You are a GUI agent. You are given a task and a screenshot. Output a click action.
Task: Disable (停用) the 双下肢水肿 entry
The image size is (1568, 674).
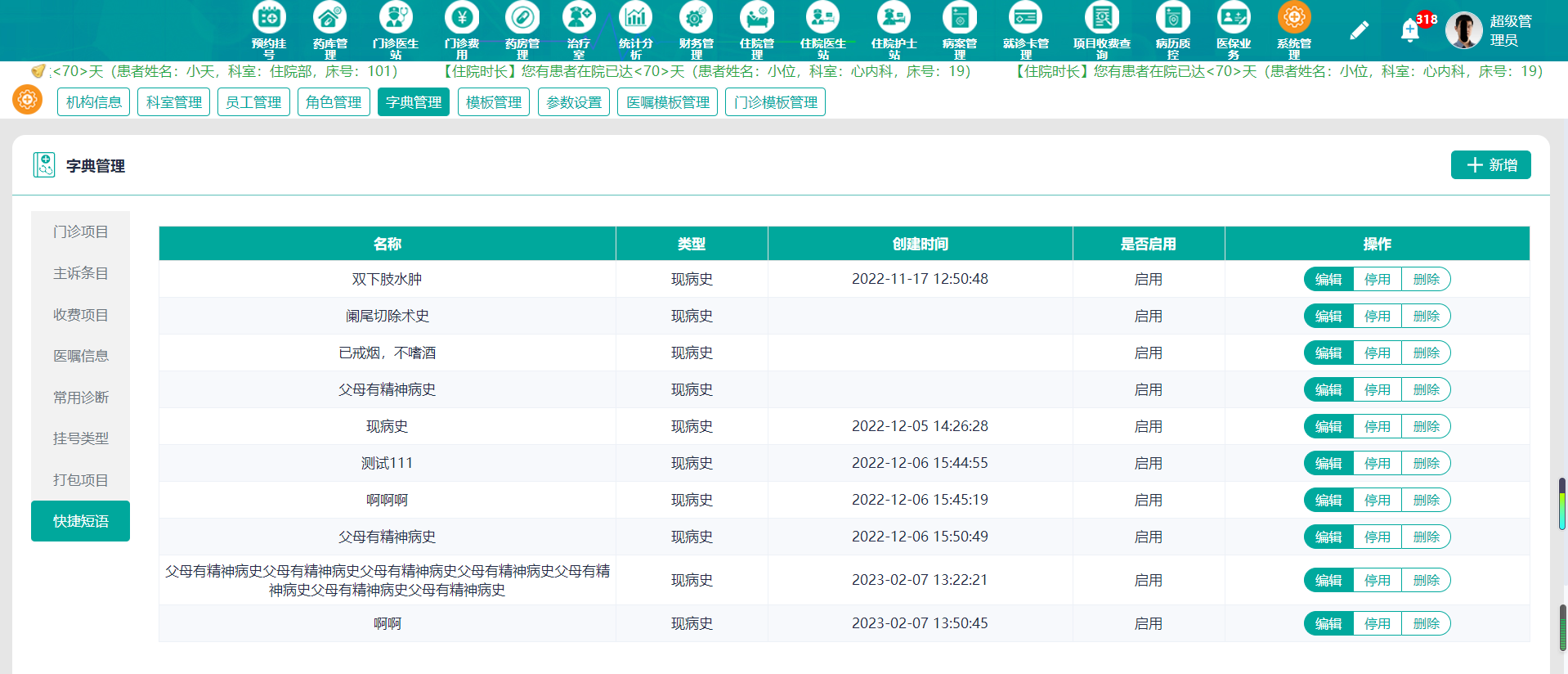click(x=1378, y=279)
